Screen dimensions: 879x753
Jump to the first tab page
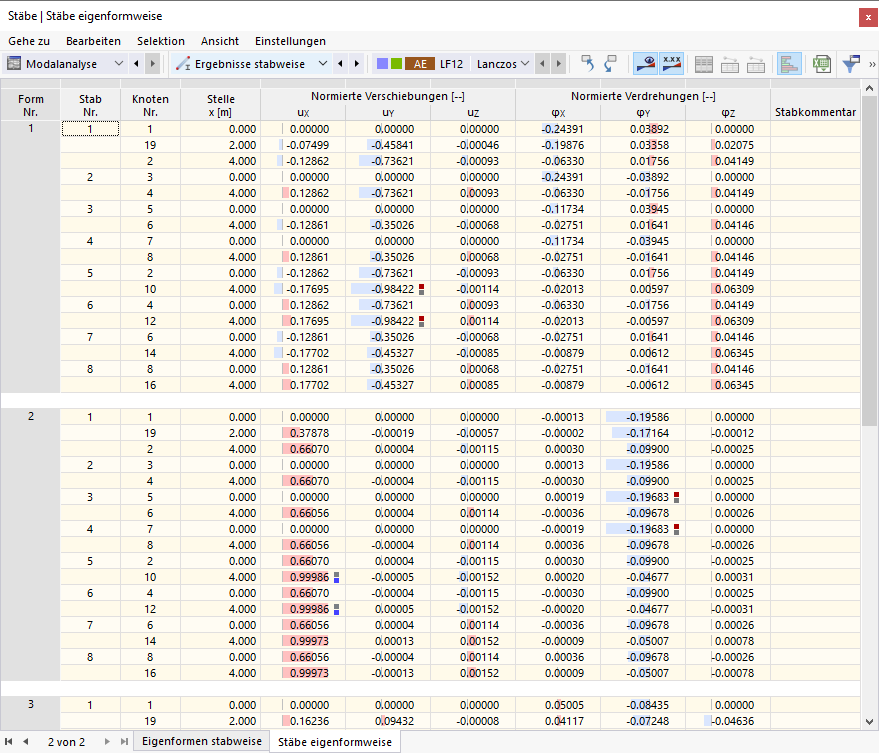pos(8,741)
